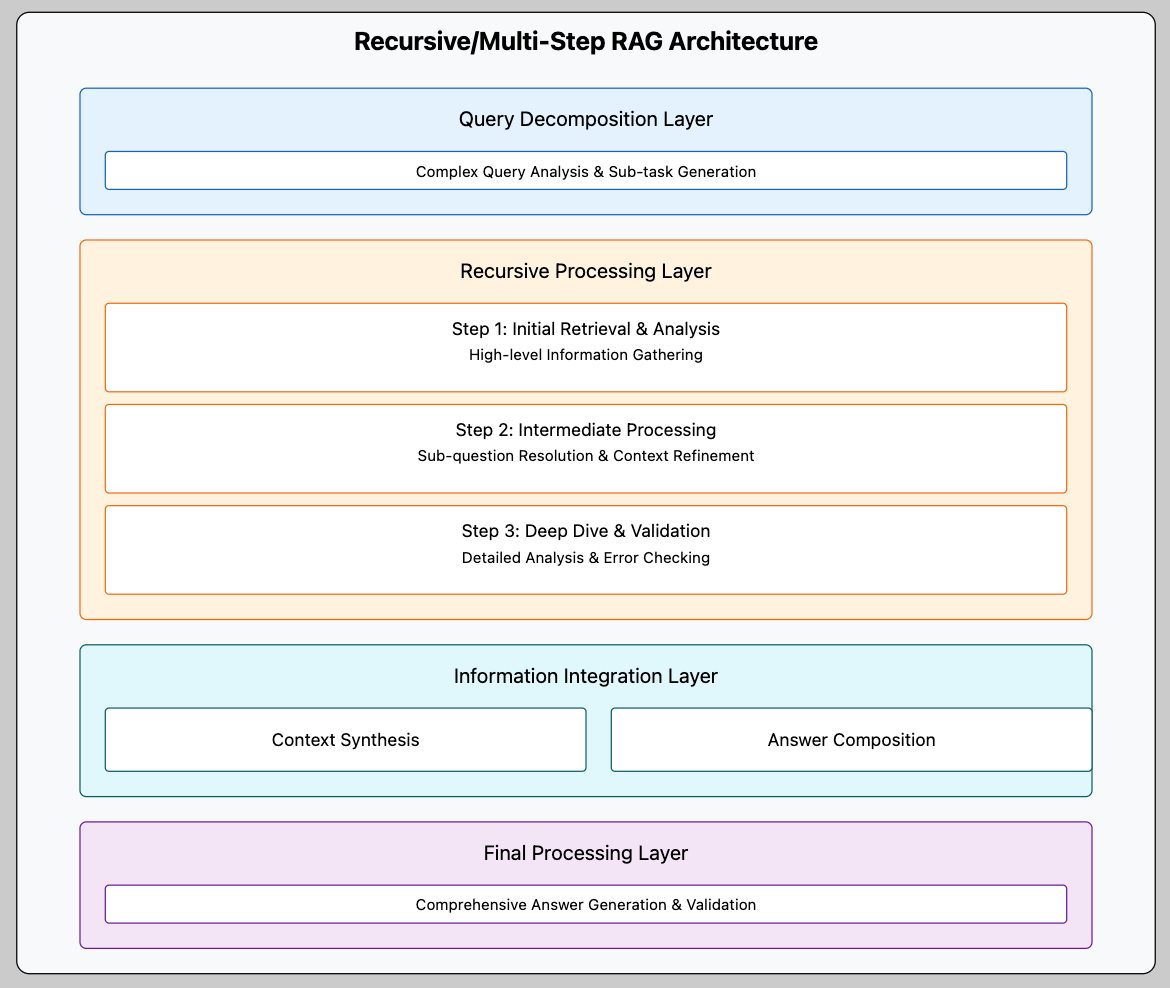Select the Comprehensive Answer Generation & Validation box

point(586,903)
